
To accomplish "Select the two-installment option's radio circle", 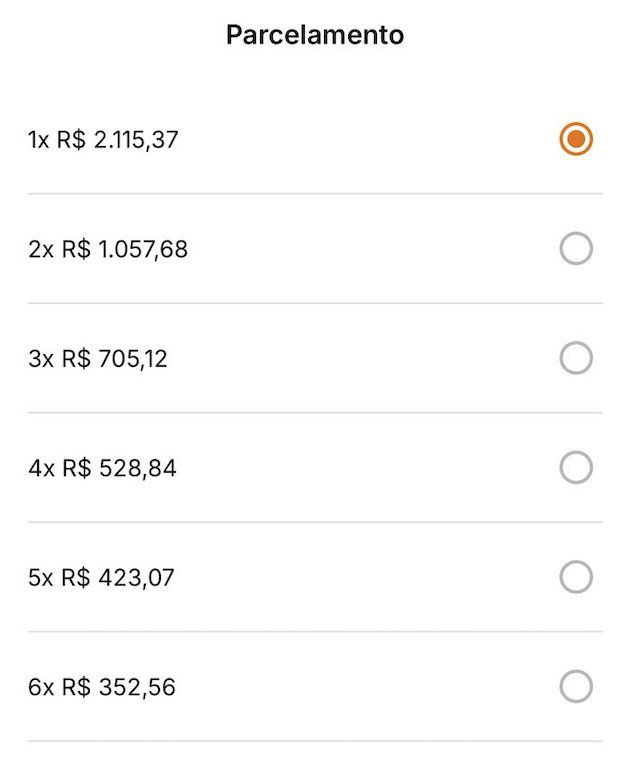I will click(576, 249).
